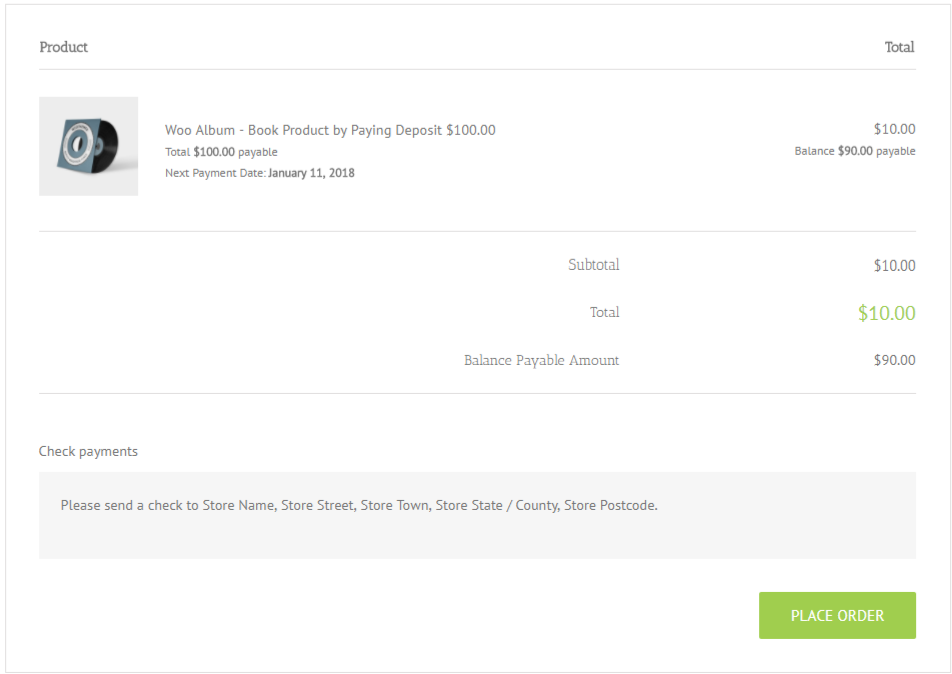Click the Woo Album product title
Screen dimensions: 952x674
[330, 130]
